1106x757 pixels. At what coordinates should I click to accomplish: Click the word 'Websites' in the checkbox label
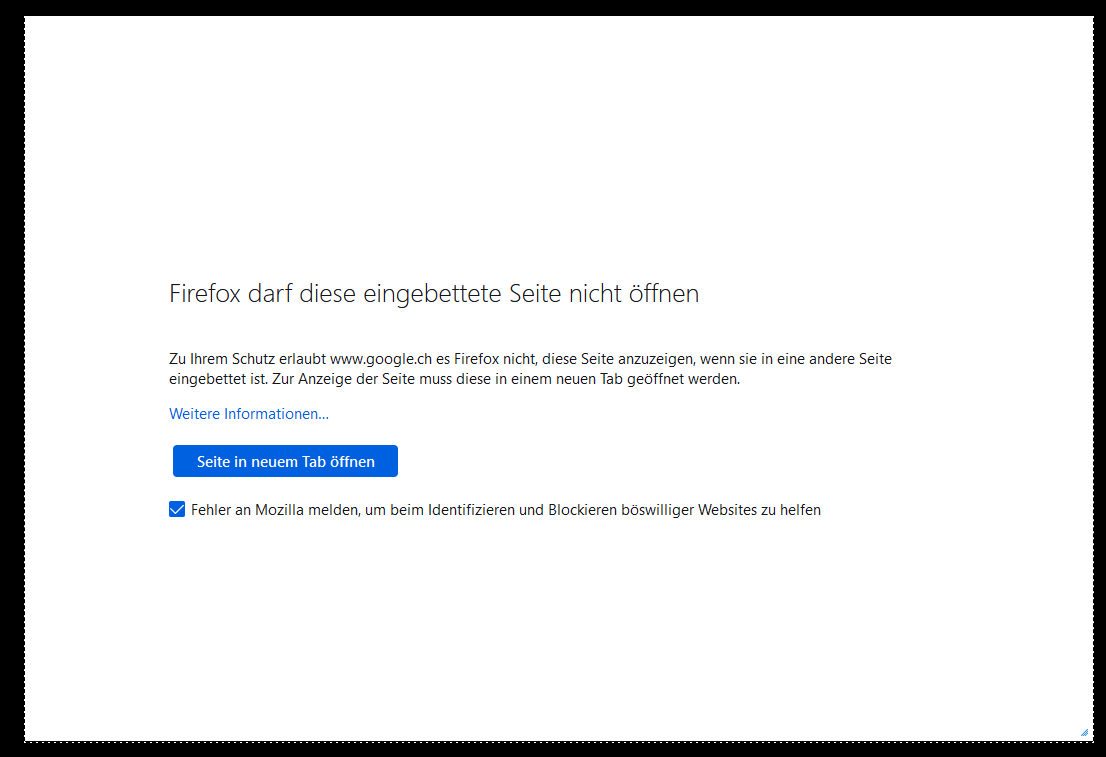[x=727, y=510]
